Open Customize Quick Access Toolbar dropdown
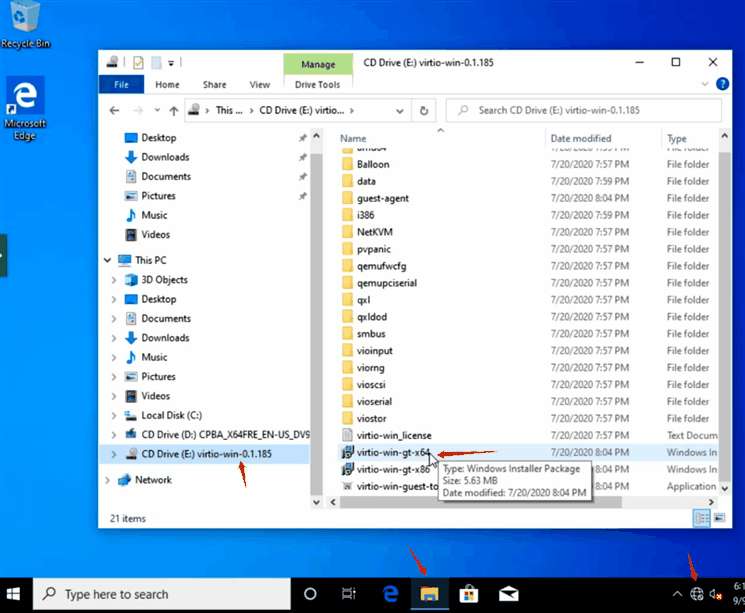 [x=171, y=63]
